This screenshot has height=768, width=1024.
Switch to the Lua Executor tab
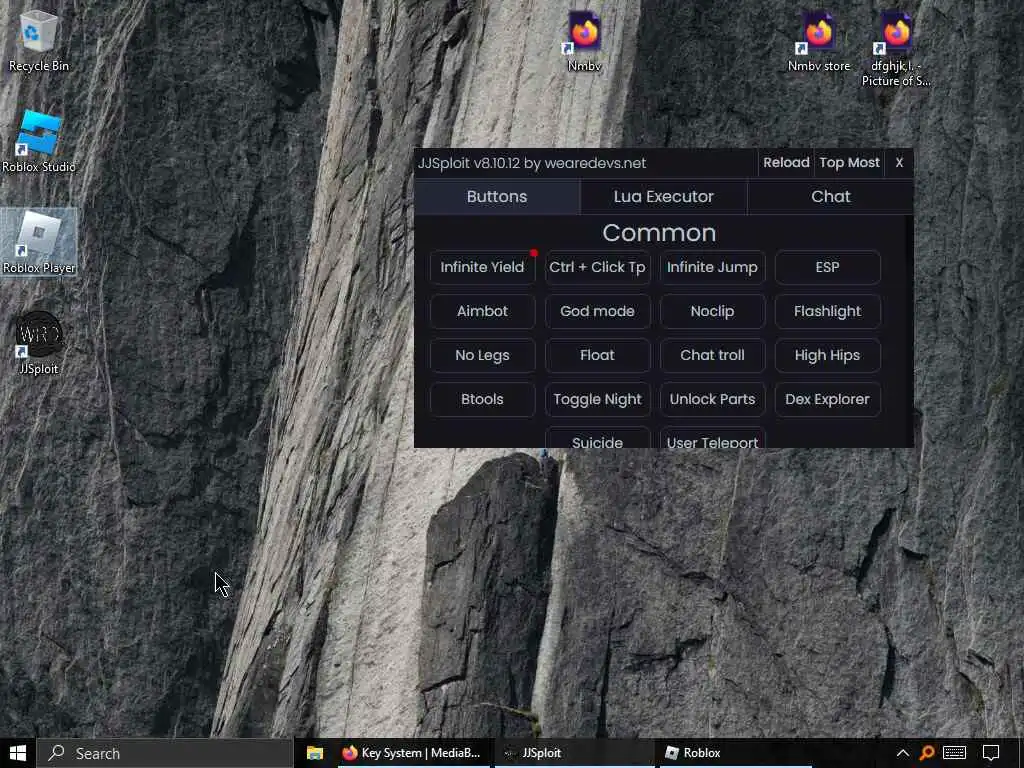tap(664, 197)
